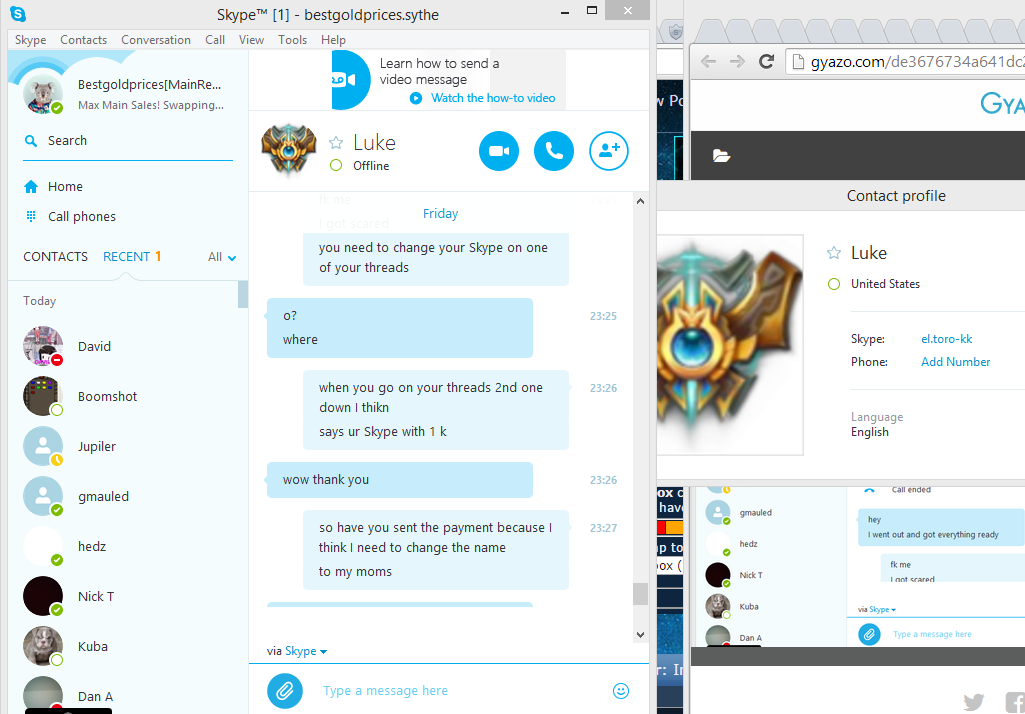Open the View menu

click(x=252, y=40)
